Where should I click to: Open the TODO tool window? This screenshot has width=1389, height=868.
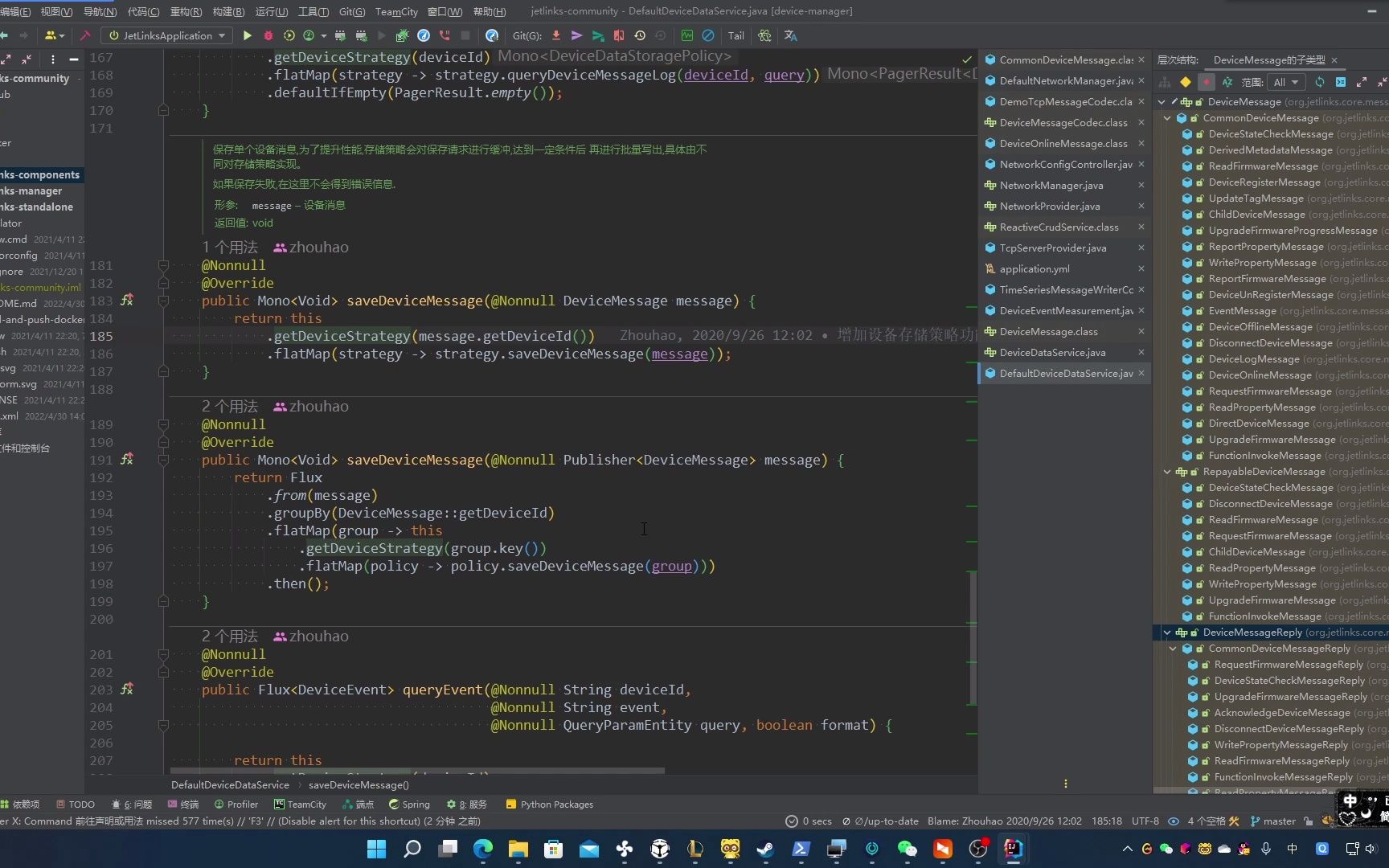[76, 805]
